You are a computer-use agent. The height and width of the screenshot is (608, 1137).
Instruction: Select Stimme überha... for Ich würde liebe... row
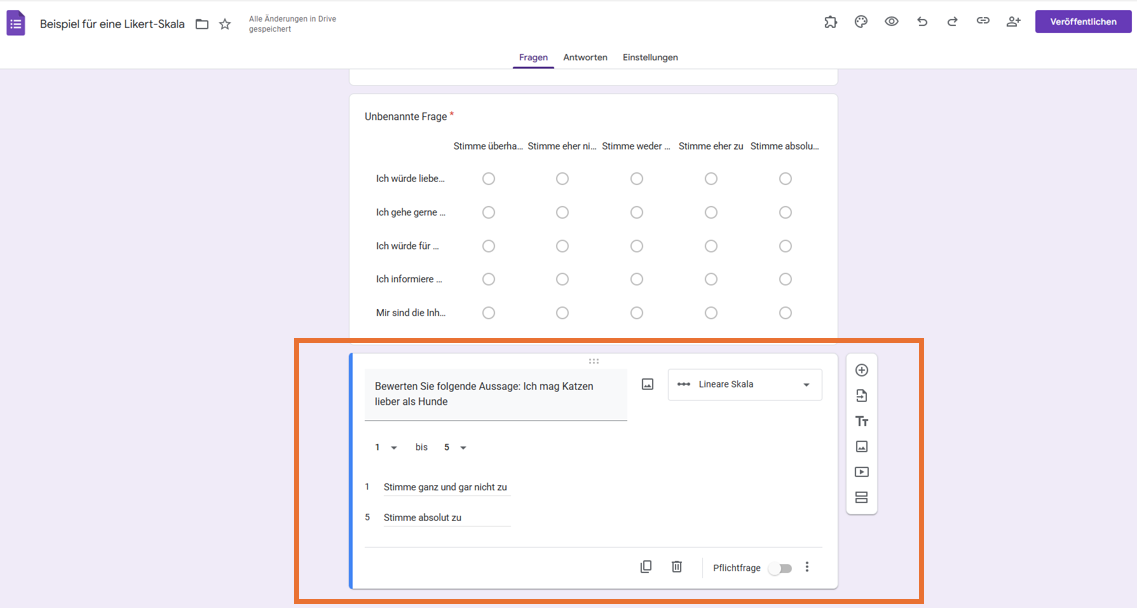coord(489,178)
